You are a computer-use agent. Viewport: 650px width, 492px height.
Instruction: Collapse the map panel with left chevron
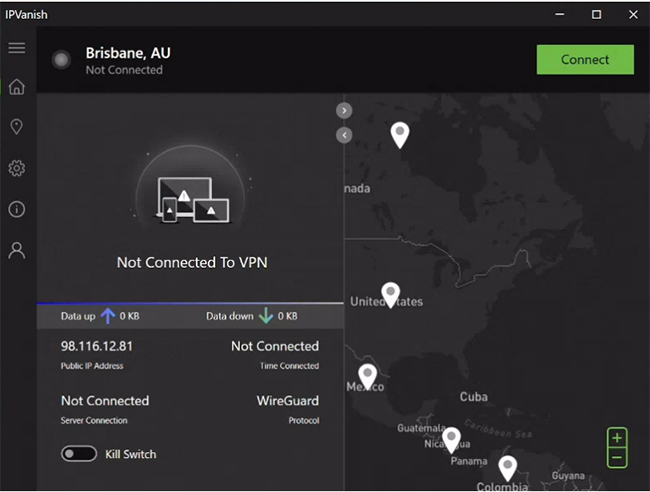coord(344,135)
